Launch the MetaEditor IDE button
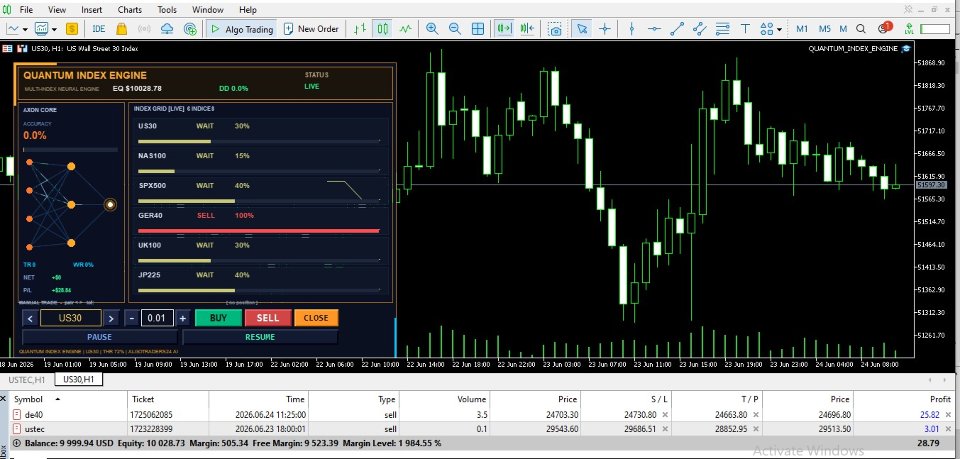This screenshot has width=960, height=459. coord(99,28)
